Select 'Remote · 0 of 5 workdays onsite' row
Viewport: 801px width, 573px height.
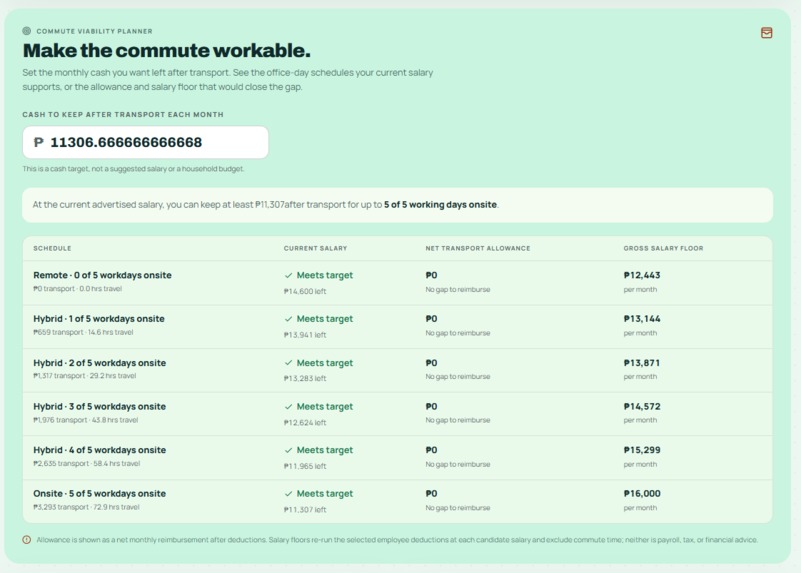tap(397, 283)
